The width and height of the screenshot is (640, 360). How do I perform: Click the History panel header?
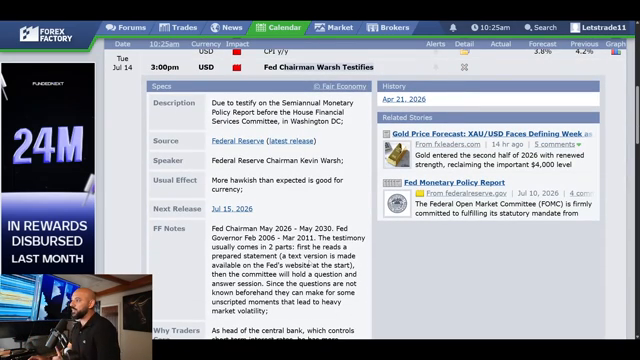click(x=489, y=86)
